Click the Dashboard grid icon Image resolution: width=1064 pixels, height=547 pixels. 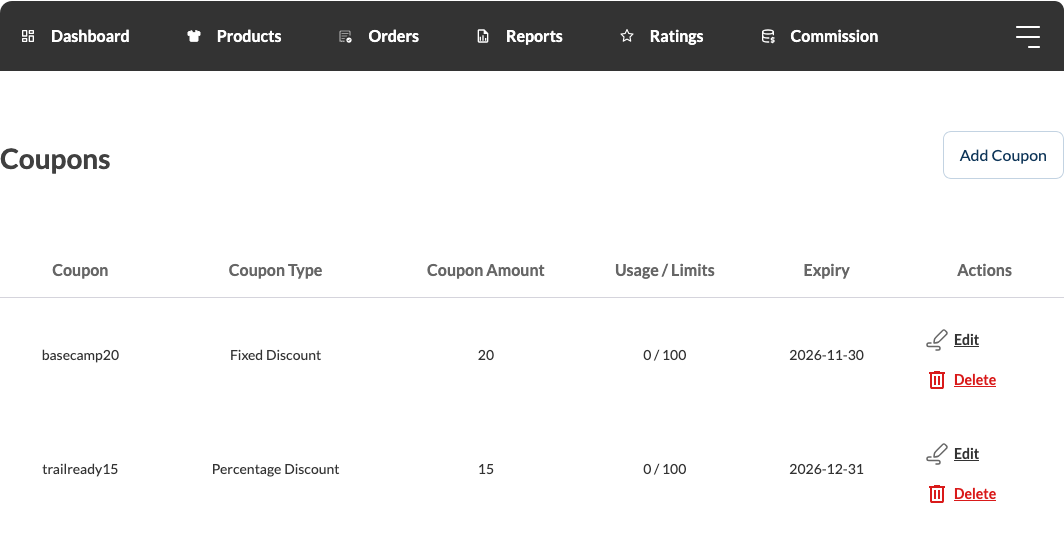28,36
